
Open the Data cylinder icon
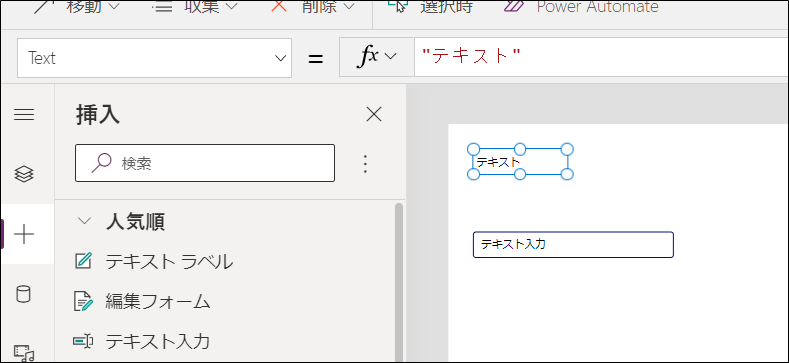click(x=24, y=294)
